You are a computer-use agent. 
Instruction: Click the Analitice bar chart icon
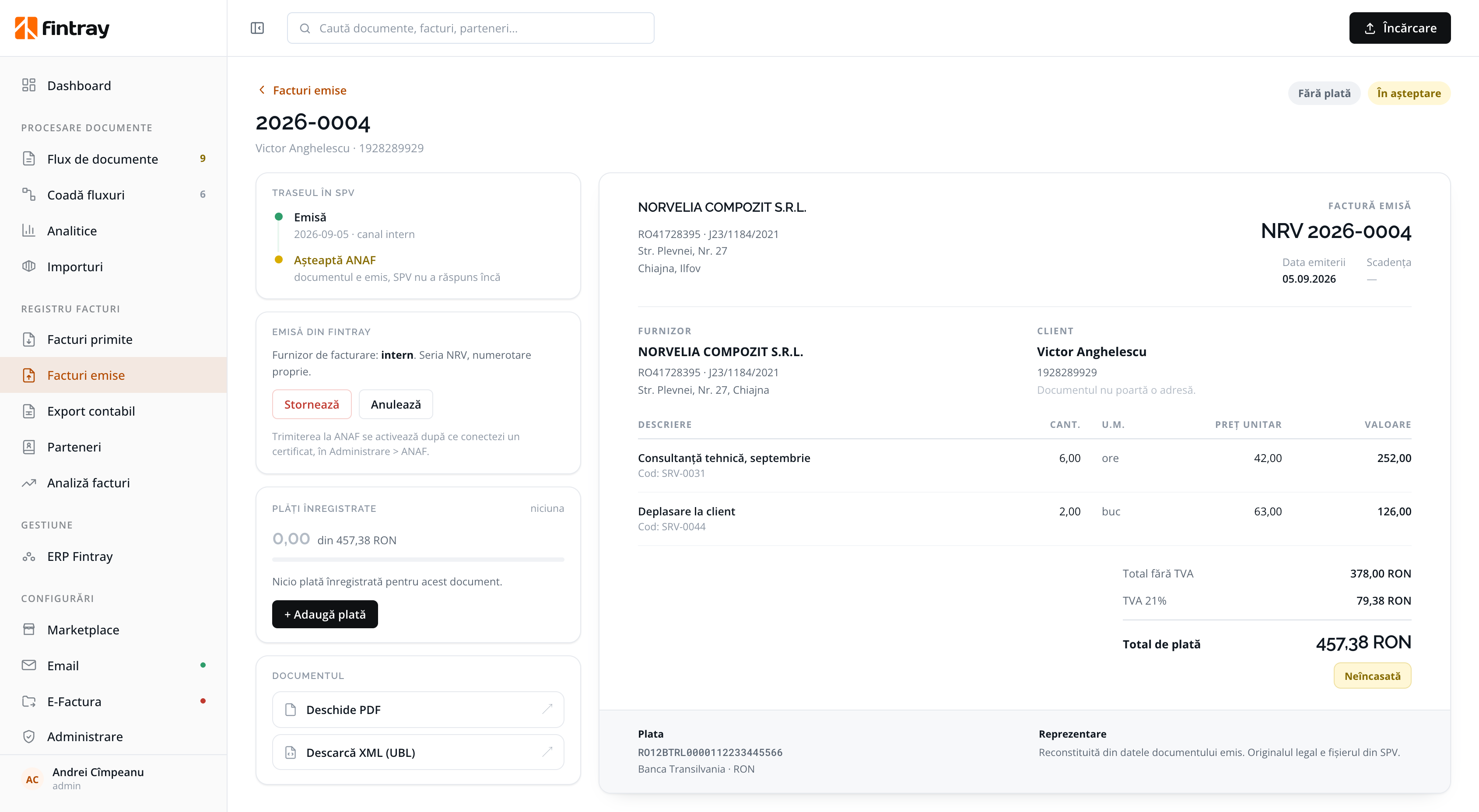pos(29,231)
